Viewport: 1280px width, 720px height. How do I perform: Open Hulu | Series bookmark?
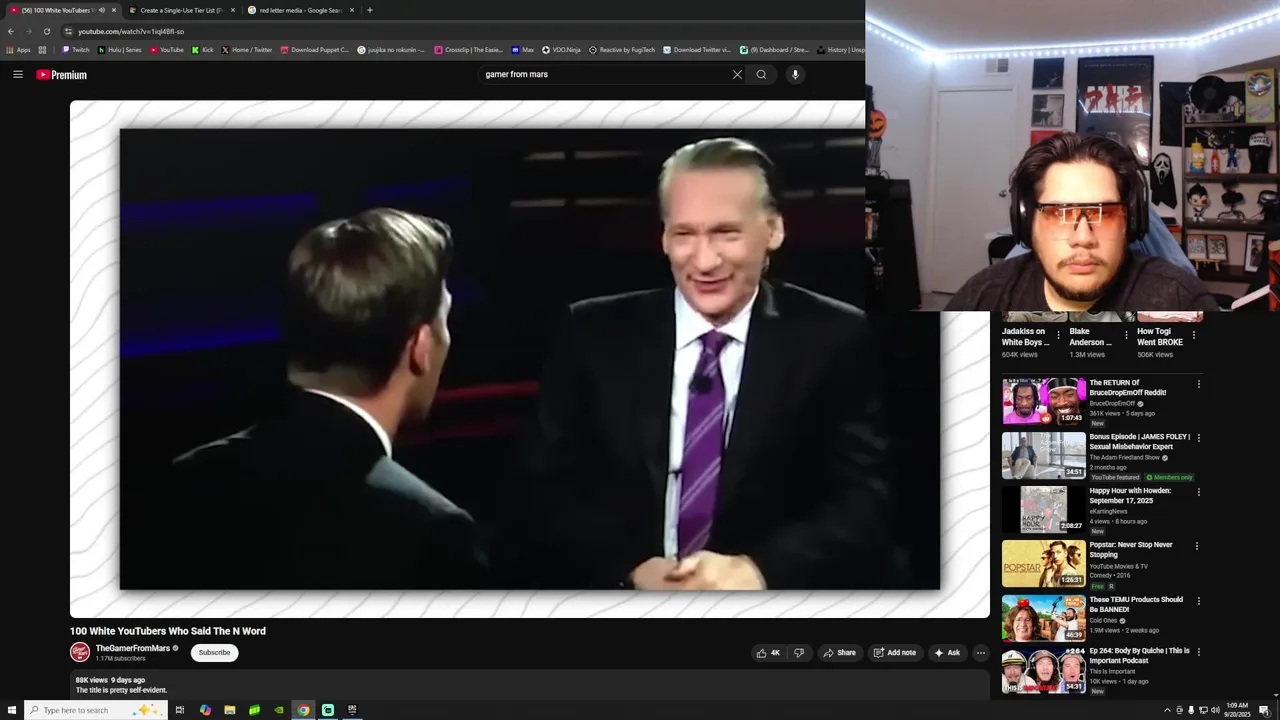click(120, 50)
